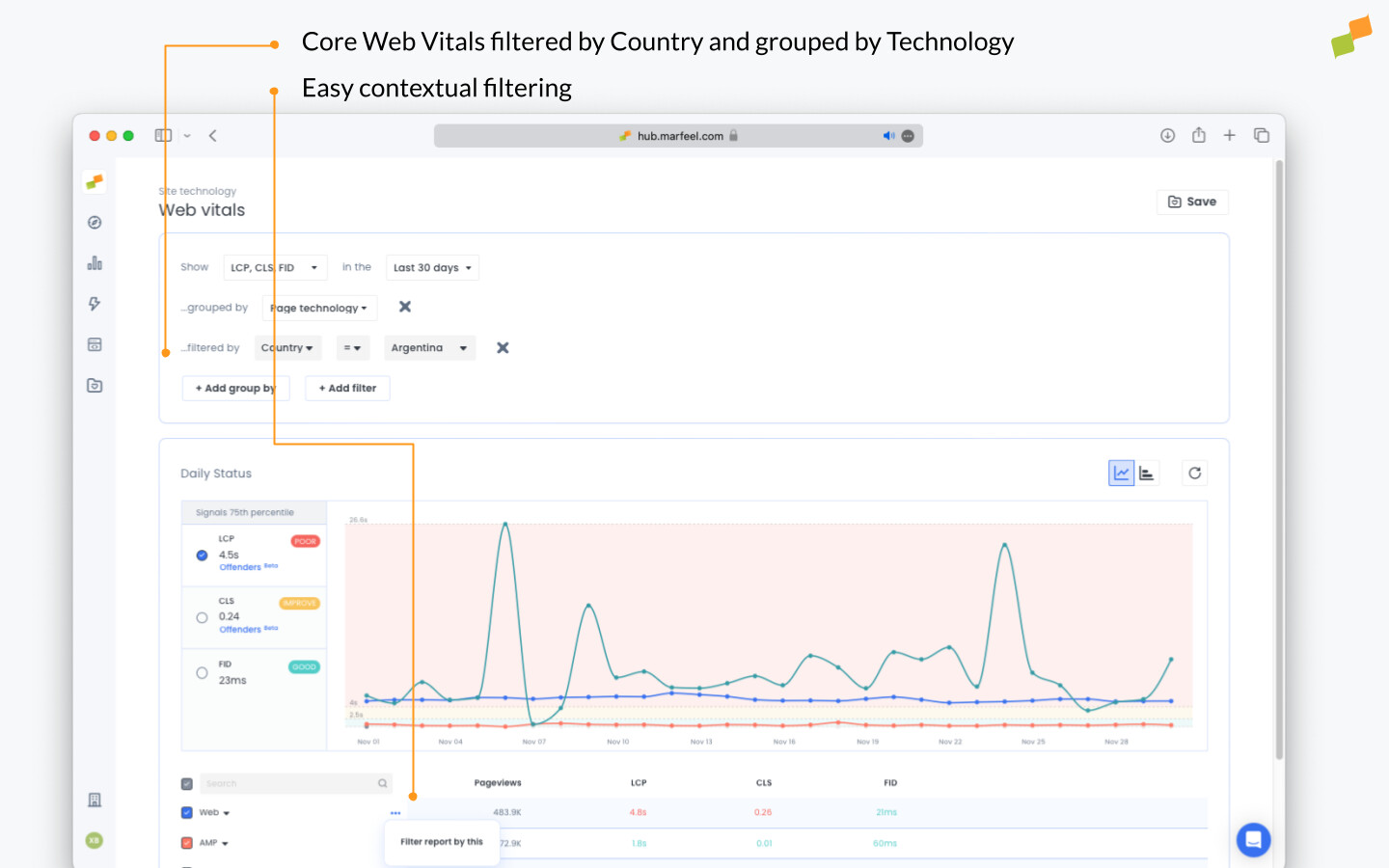Screen dimensions: 1389x868
Task: Click the Save button
Action: pyautogui.click(x=1192, y=202)
